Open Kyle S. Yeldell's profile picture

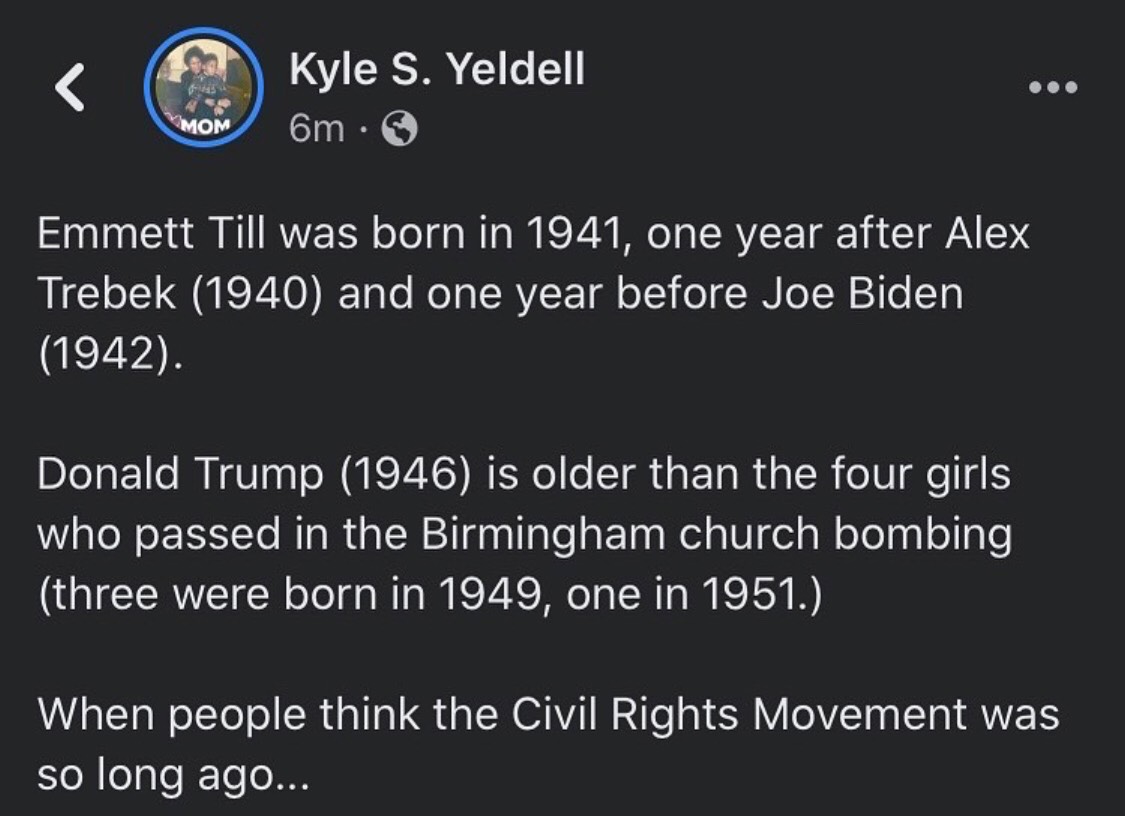click(x=204, y=88)
